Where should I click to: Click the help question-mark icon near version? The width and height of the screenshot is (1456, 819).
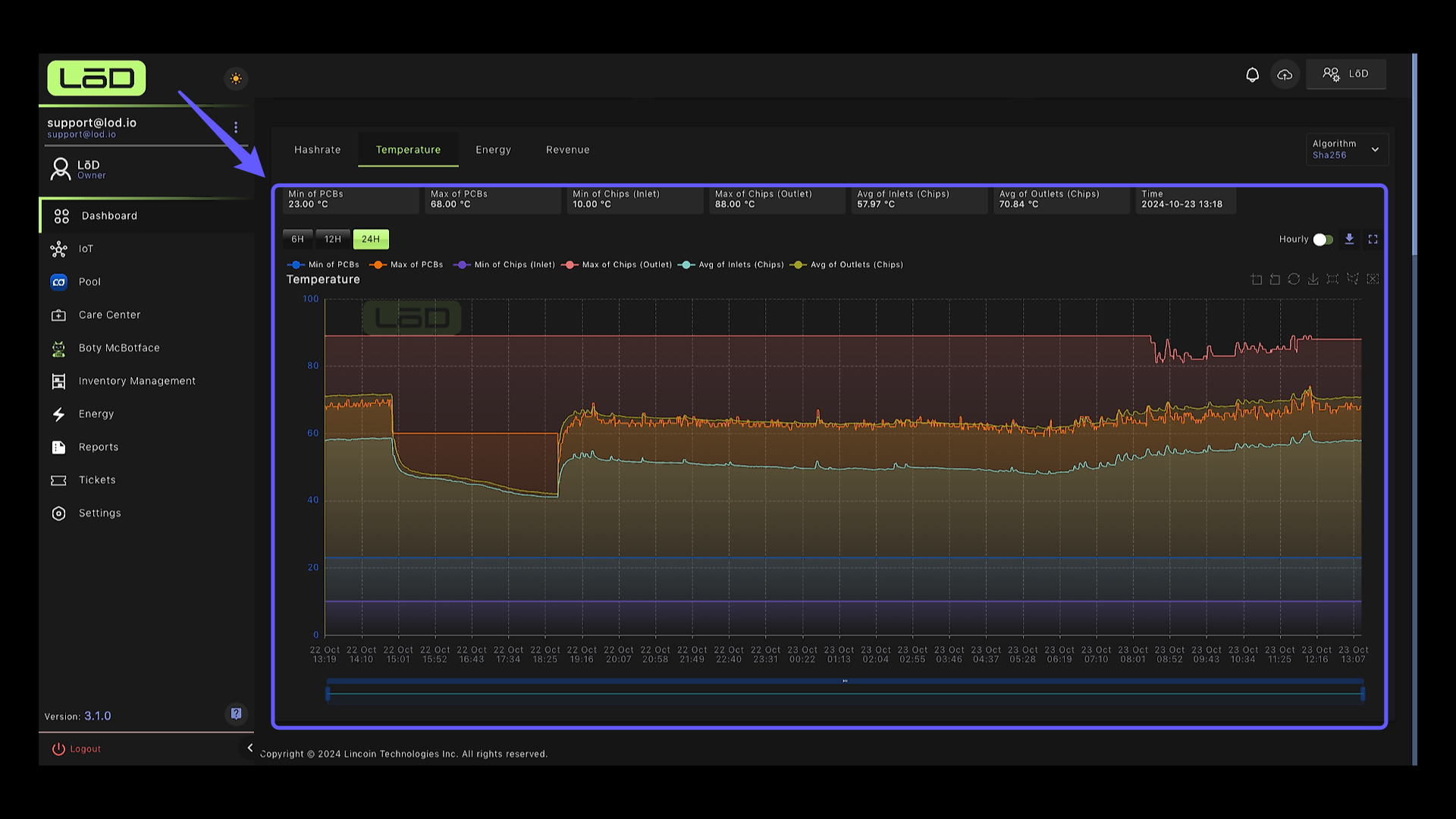point(237,714)
